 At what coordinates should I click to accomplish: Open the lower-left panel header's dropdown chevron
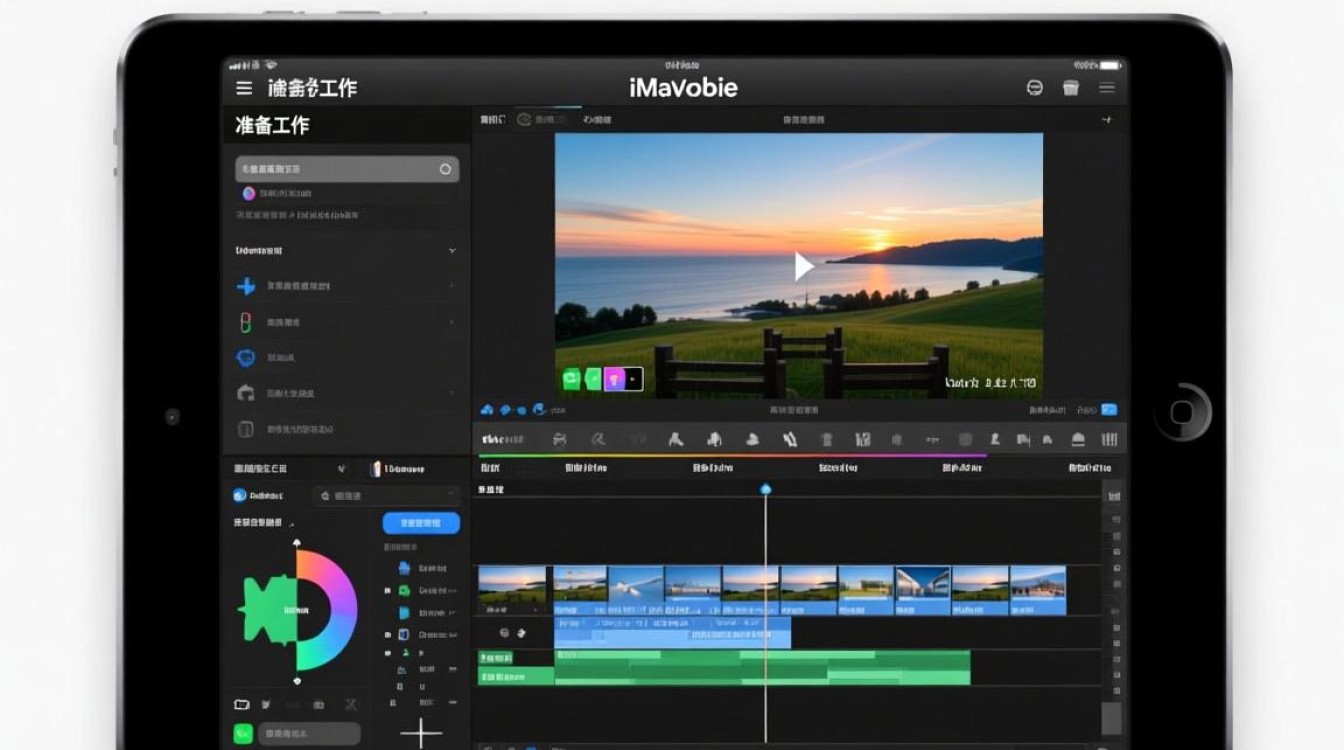[x=341, y=468]
